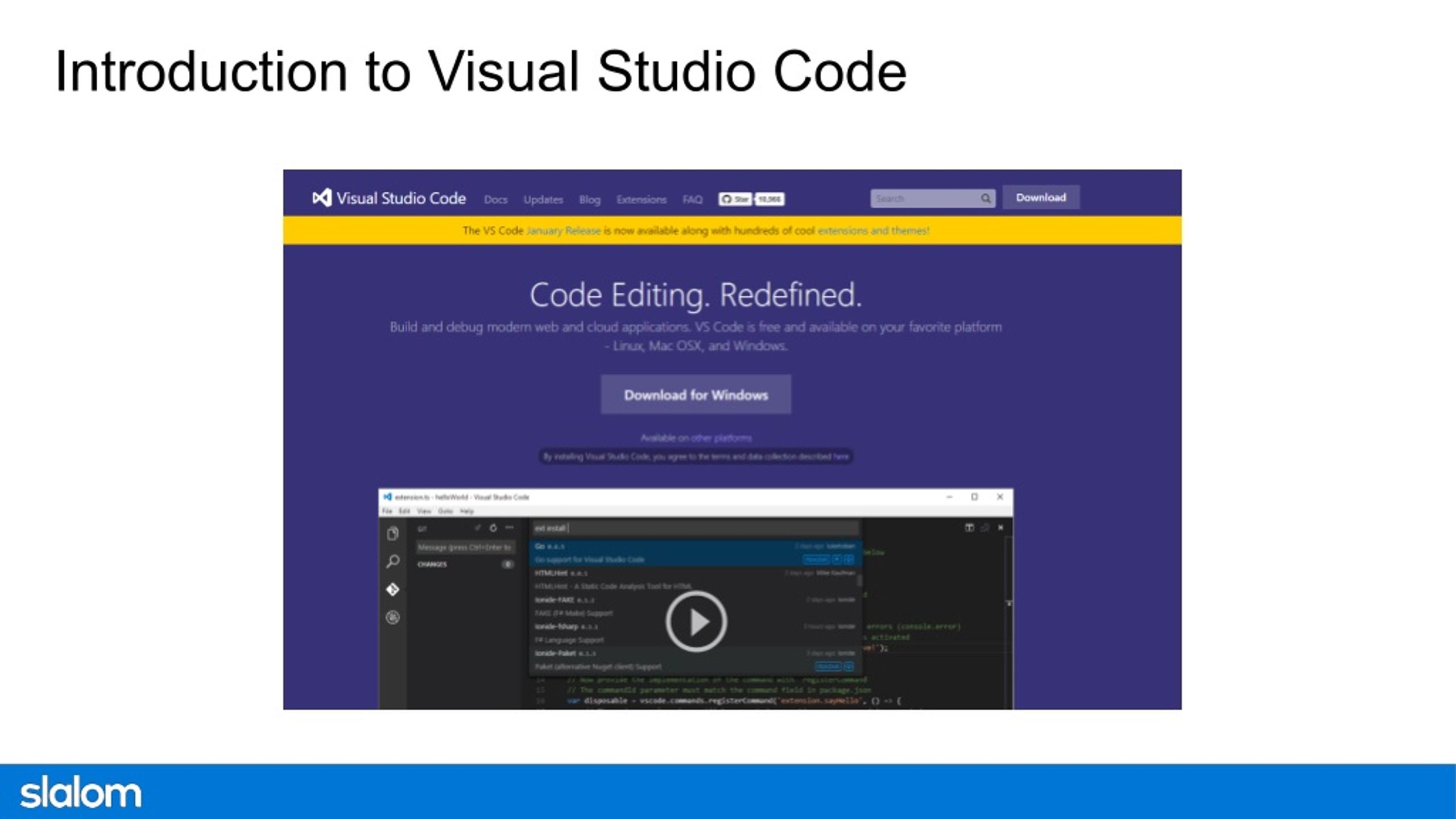Open the Explorer files icon in activity bar

tap(392, 533)
